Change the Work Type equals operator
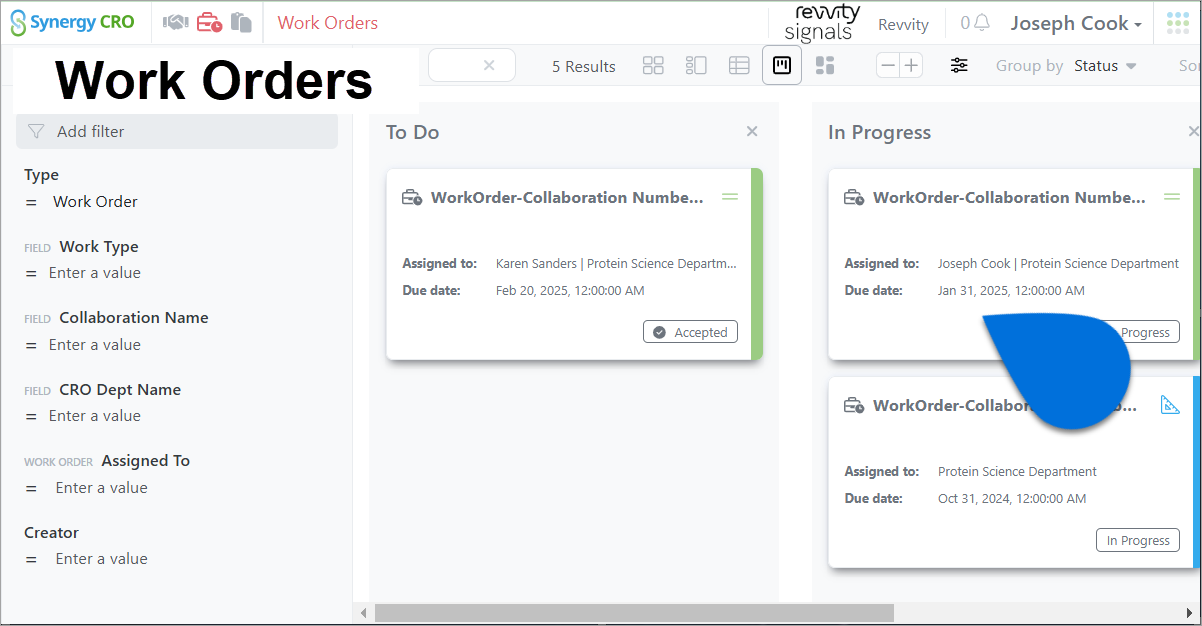This screenshot has height=626, width=1202. point(31,273)
